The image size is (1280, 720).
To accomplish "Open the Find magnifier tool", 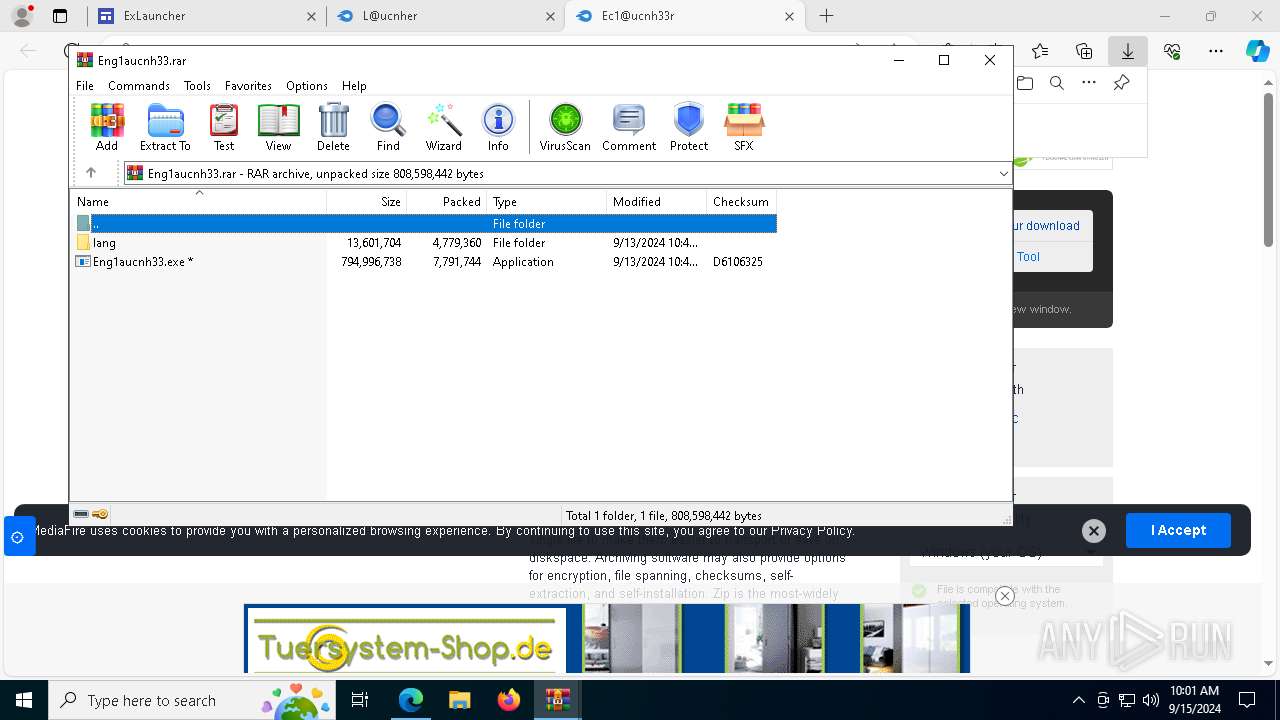I will 388,127.
